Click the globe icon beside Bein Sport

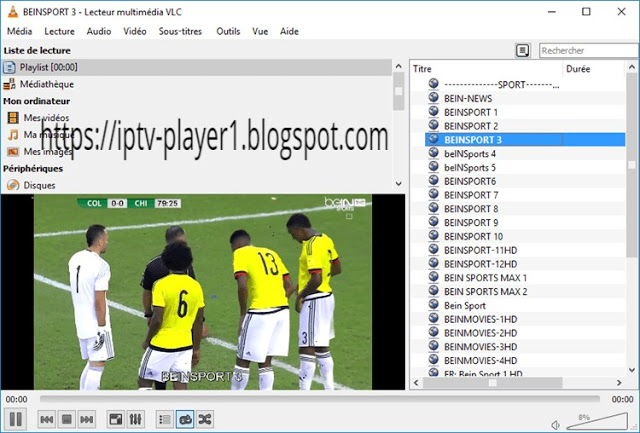coord(433,304)
